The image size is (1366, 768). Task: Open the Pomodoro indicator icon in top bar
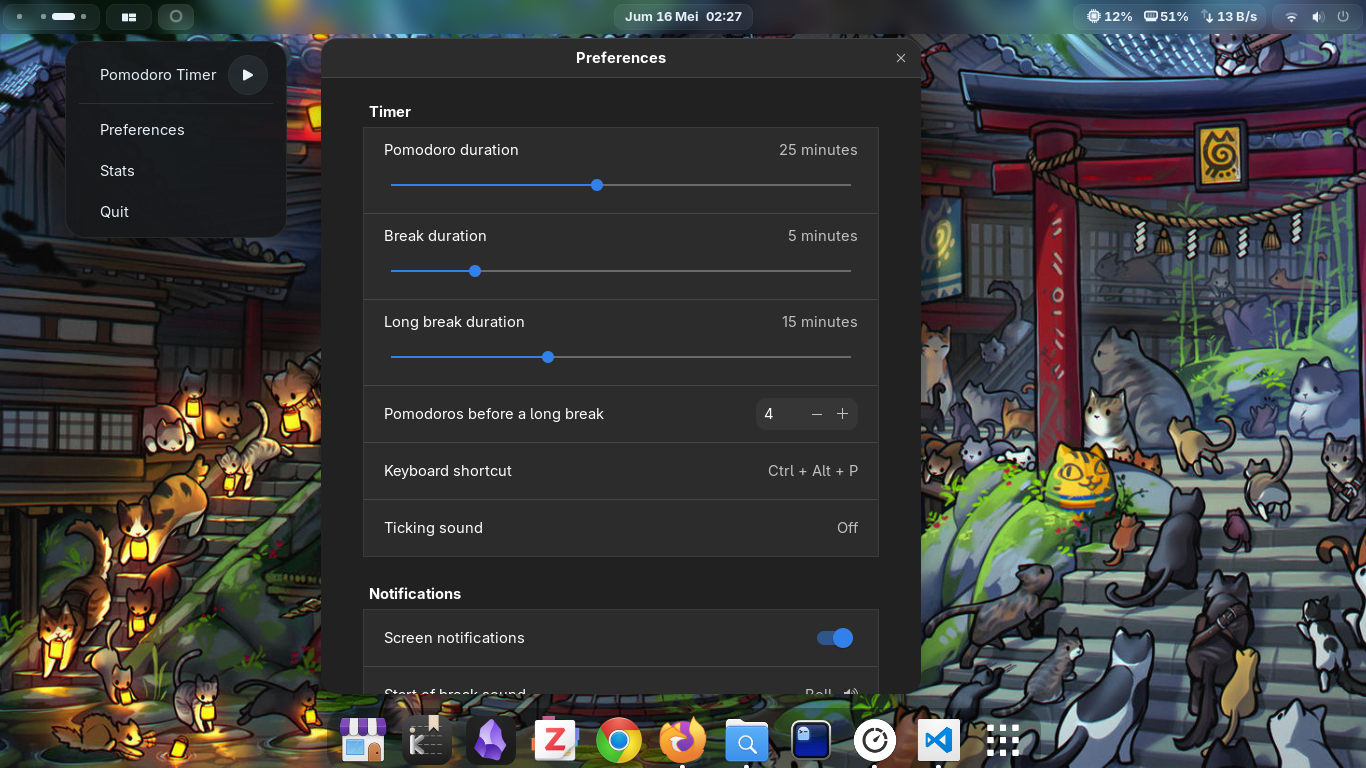click(x=176, y=17)
